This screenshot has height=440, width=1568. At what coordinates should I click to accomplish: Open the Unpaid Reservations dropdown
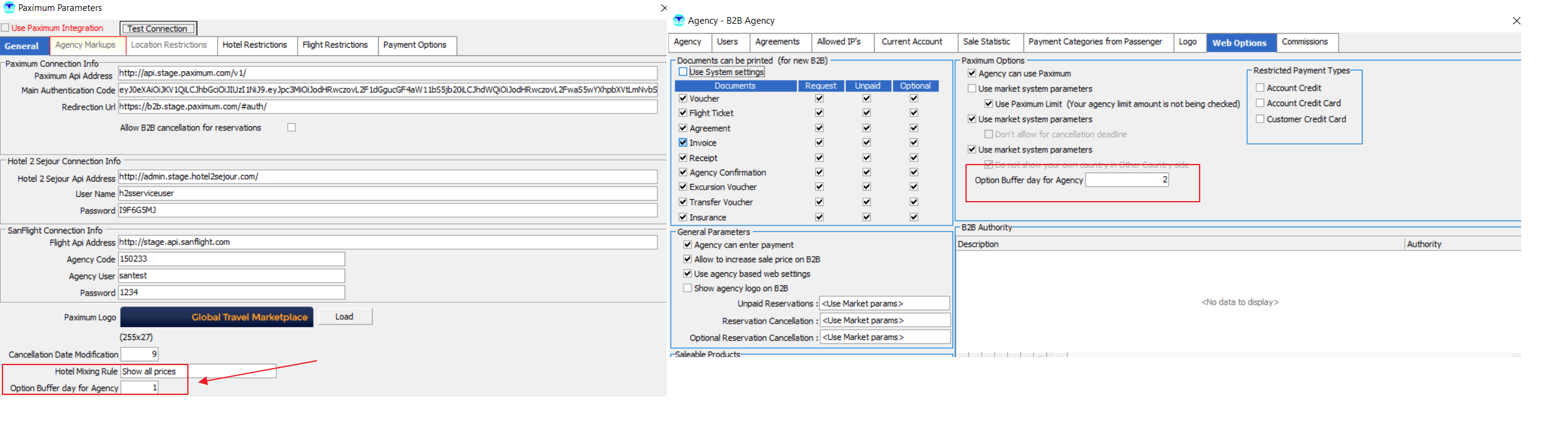click(884, 303)
